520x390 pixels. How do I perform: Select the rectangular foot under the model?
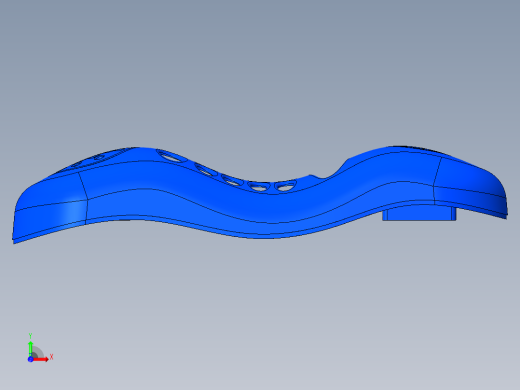pyautogui.click(x=419, y=213)
